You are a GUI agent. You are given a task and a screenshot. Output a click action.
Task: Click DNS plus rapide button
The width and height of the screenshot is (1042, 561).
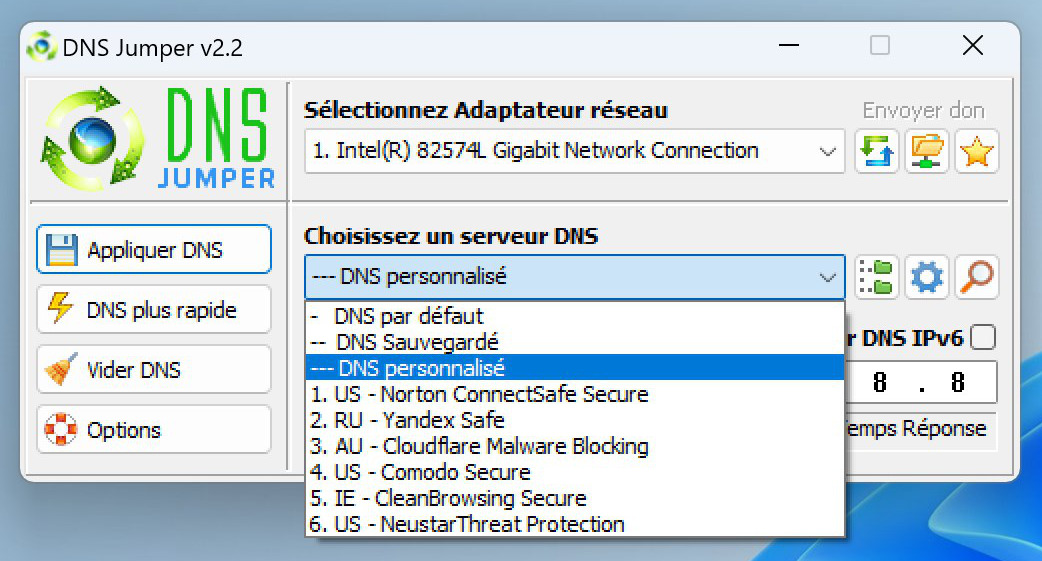pyautogui.click(x=154, y=309)
